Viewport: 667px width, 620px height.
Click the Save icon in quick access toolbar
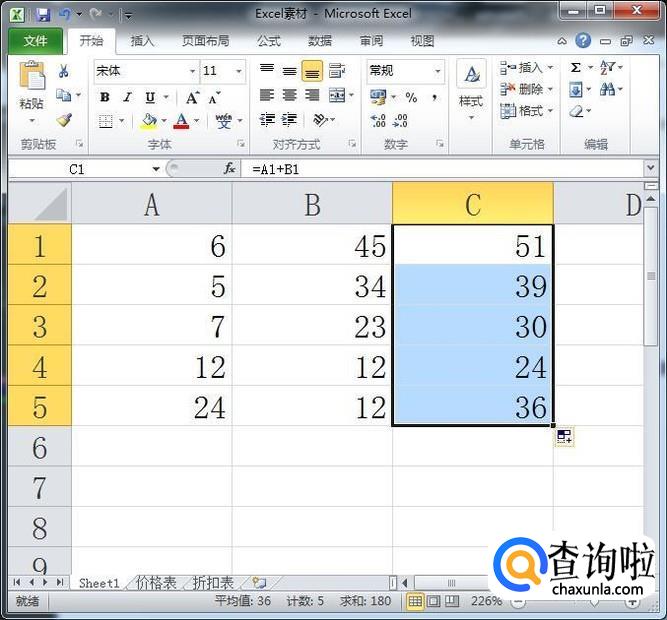(x=42, y=15)
